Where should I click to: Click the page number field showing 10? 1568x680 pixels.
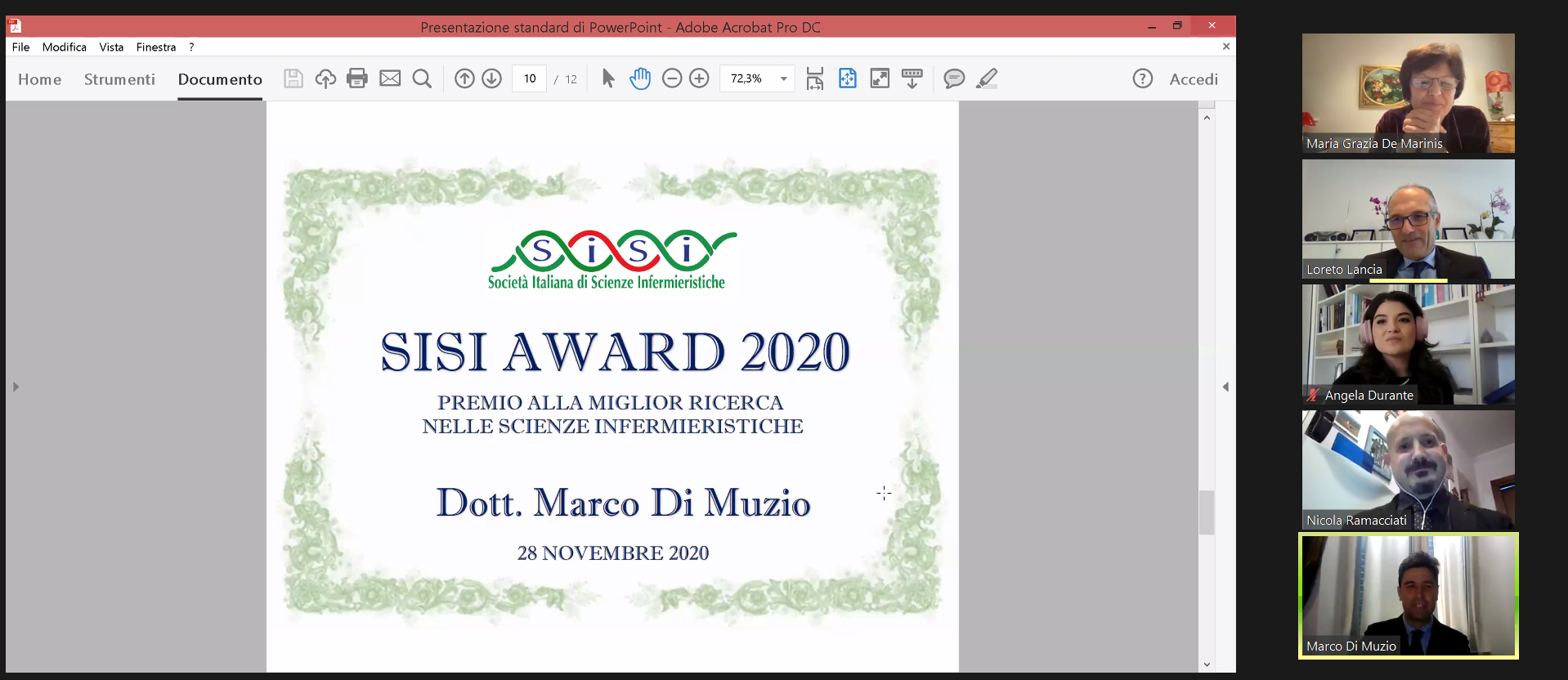[x=530, y=78]
